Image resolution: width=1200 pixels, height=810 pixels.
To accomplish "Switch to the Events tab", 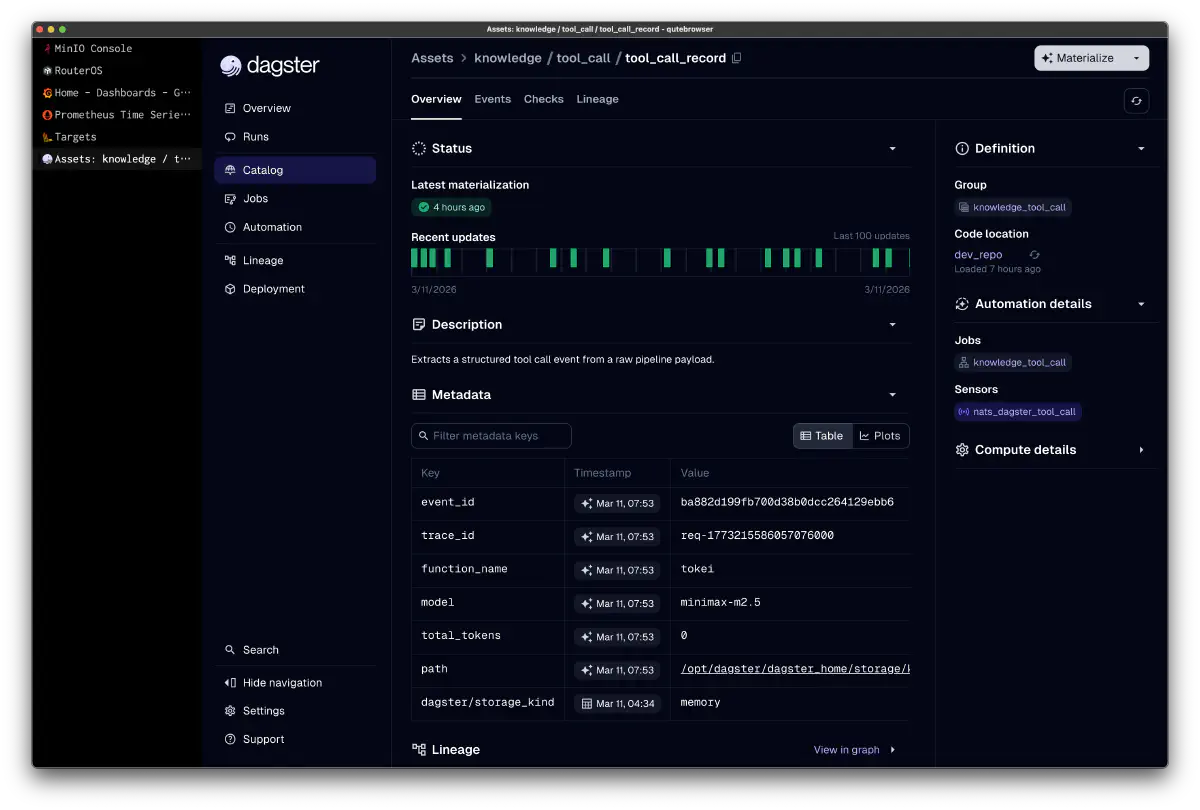I will click(493, 99).
